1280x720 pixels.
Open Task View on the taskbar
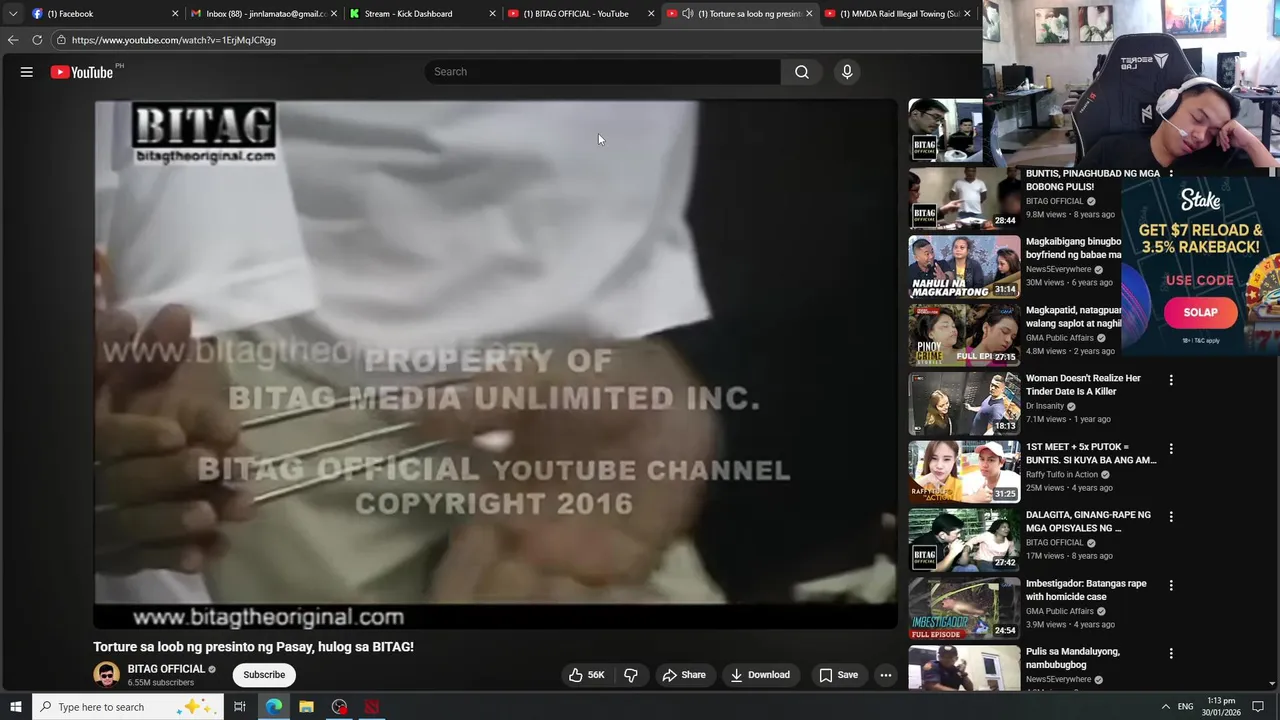(x=240, y=707)
